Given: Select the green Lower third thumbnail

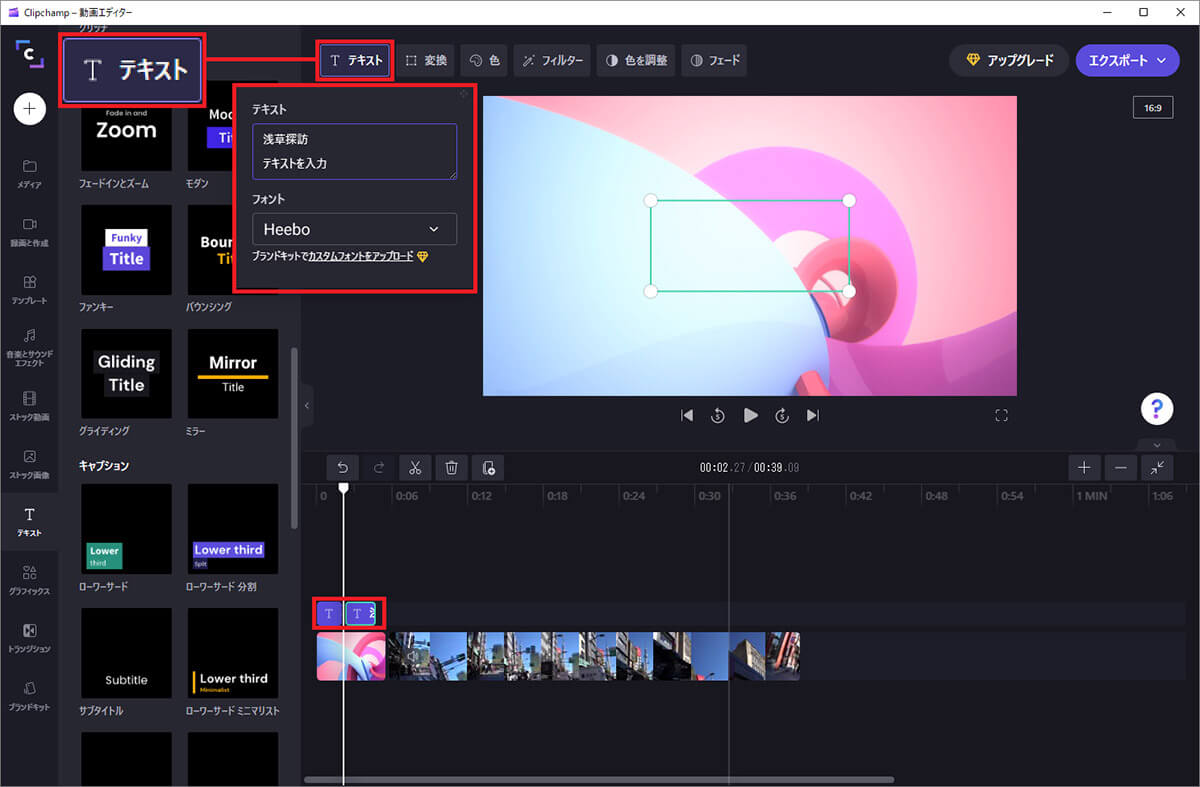Looking at the screenshot, I should point(126,529).
